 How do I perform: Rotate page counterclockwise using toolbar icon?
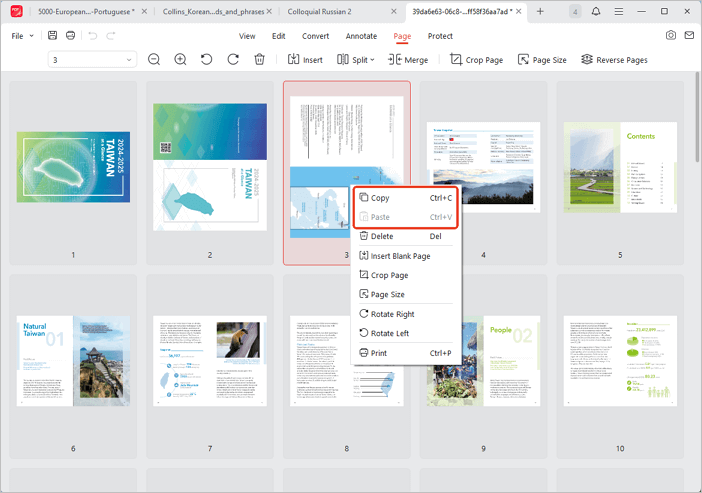(x=207, y=60)
